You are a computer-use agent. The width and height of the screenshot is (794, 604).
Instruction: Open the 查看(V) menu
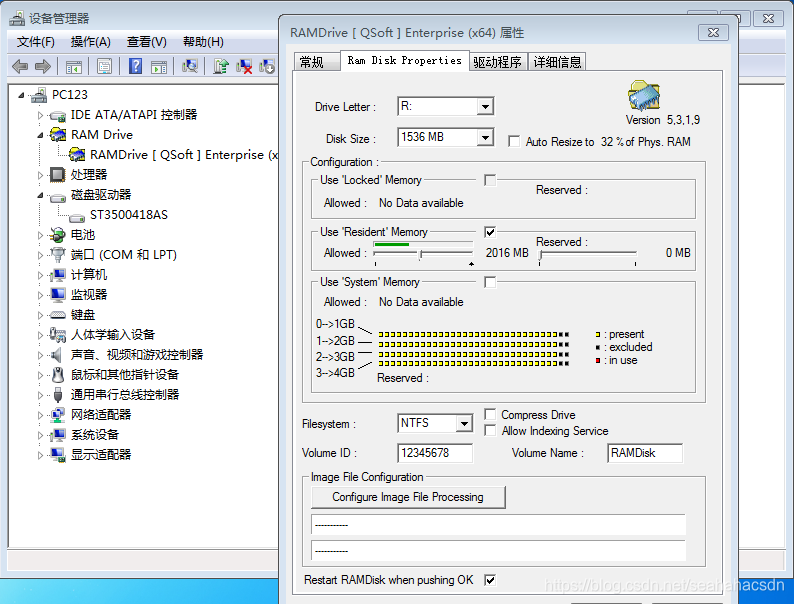(146, 42)
